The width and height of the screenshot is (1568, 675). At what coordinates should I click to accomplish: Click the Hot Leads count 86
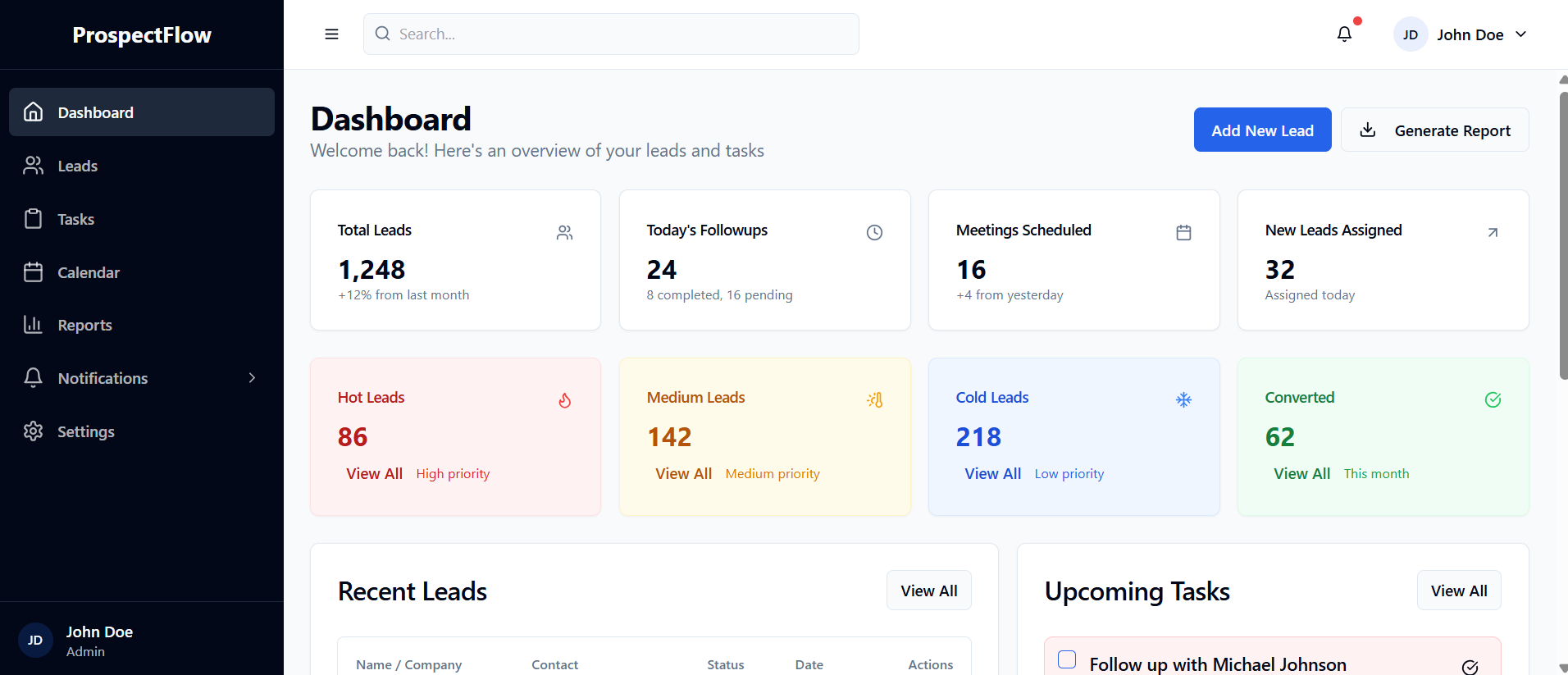click(353, 436)
